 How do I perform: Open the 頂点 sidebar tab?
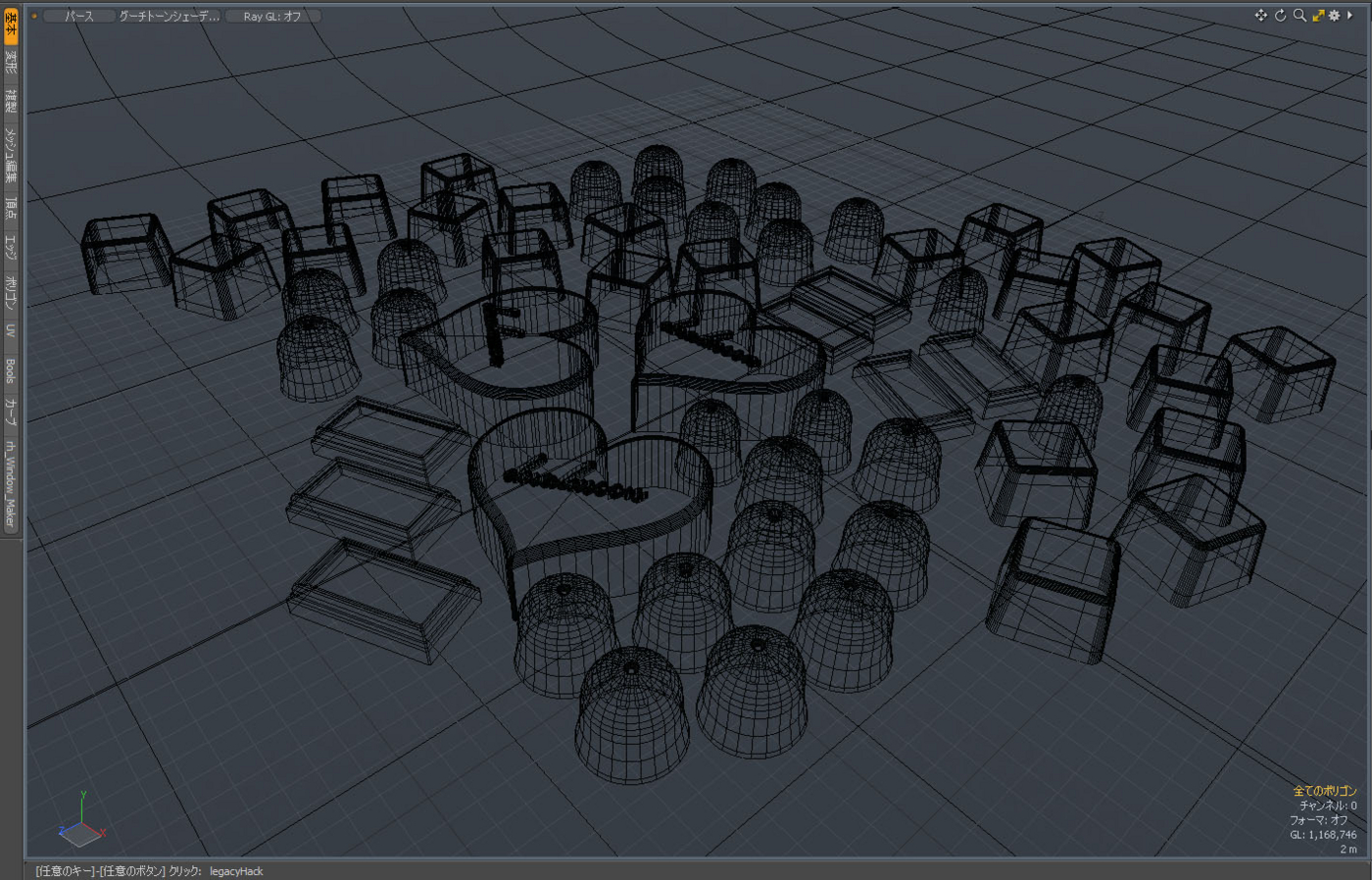click(11, 209)
